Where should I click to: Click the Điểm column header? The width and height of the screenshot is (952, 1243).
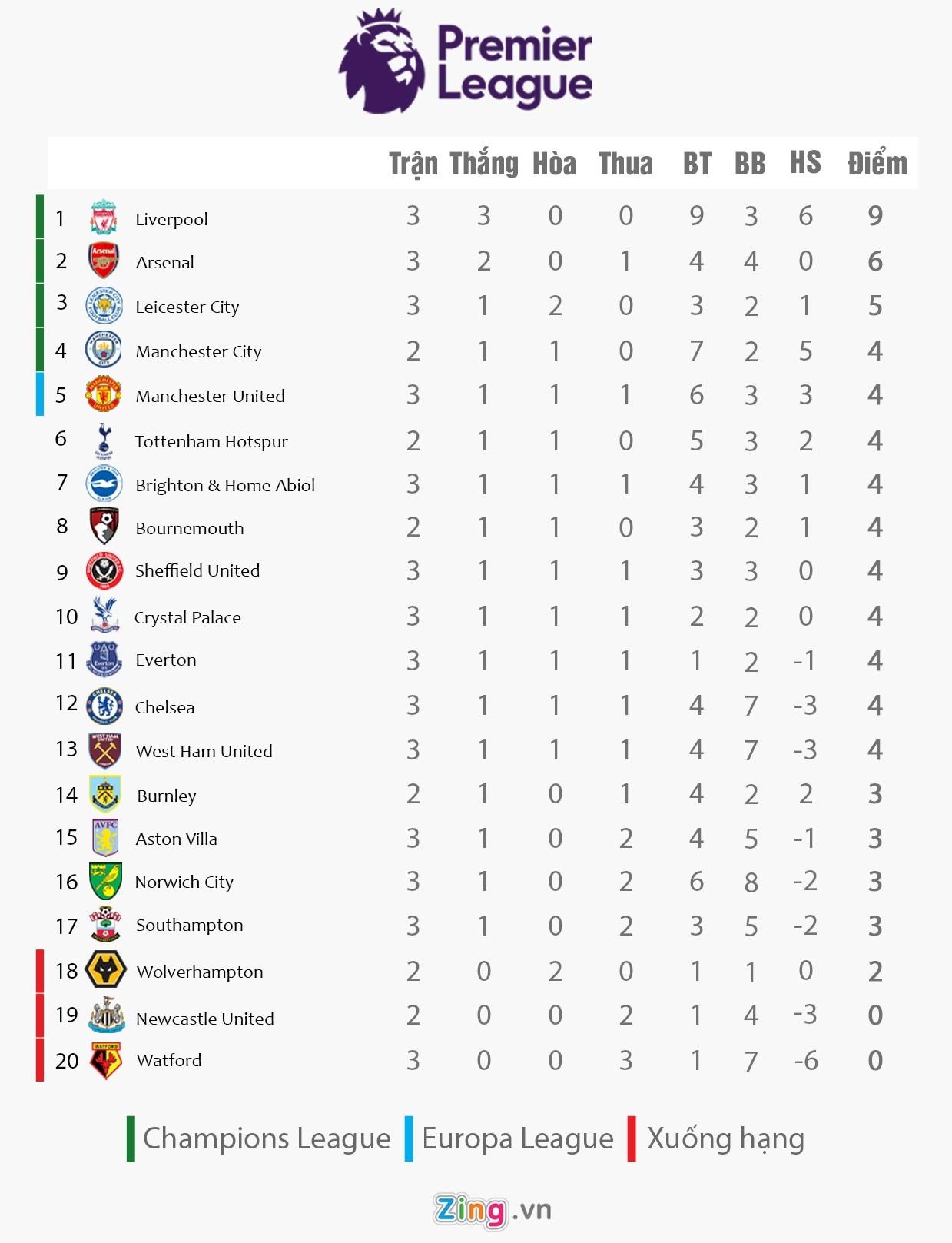[x=877, y=164]
